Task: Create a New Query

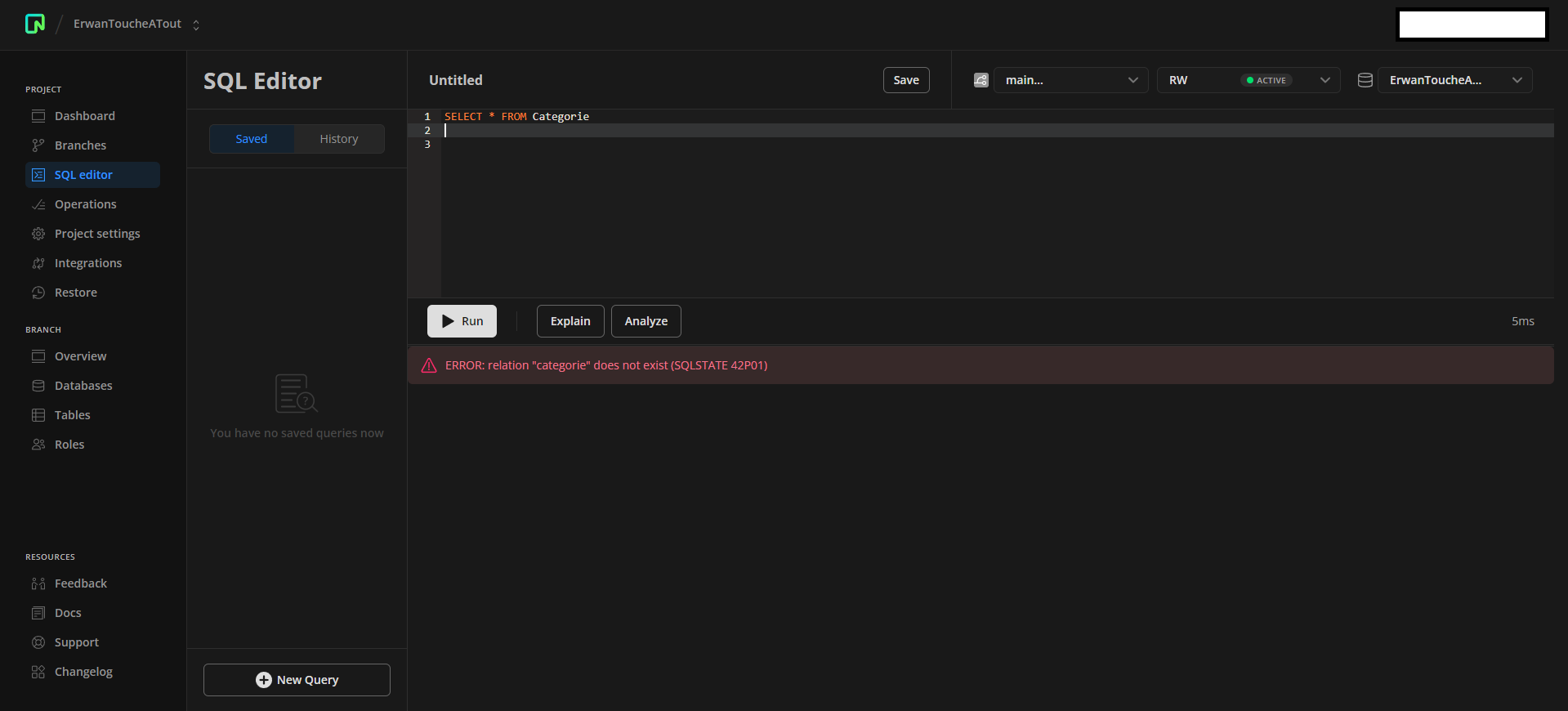Action: [x=297, y=680]
